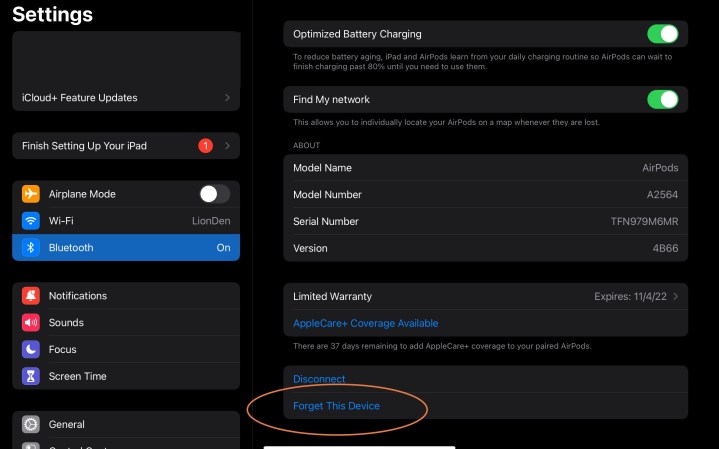The width and height of the screenshot is (719, 449).
Task: Tap the Optimized Battery Charging label
Action: coord(357,34)
